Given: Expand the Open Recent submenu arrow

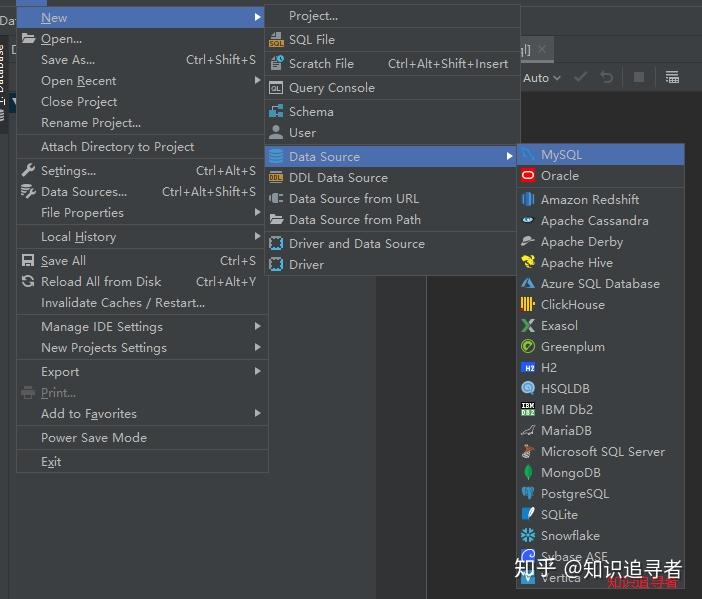Looking at the screenshot, I should 257,80.
